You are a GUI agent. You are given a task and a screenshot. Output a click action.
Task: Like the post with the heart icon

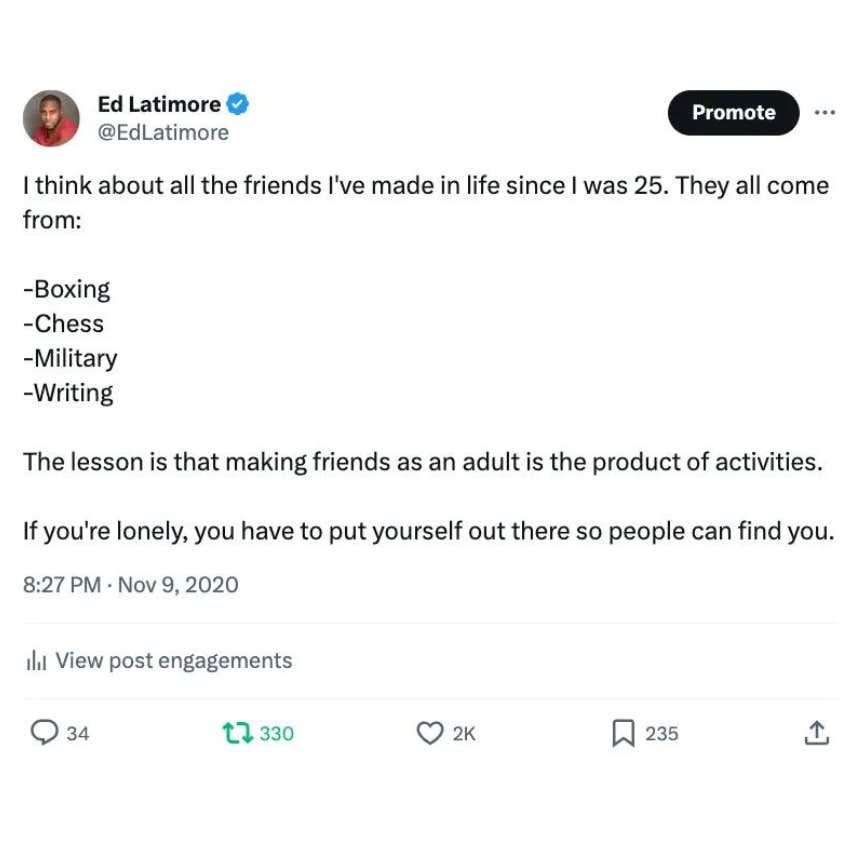click(x=429, y=733)
